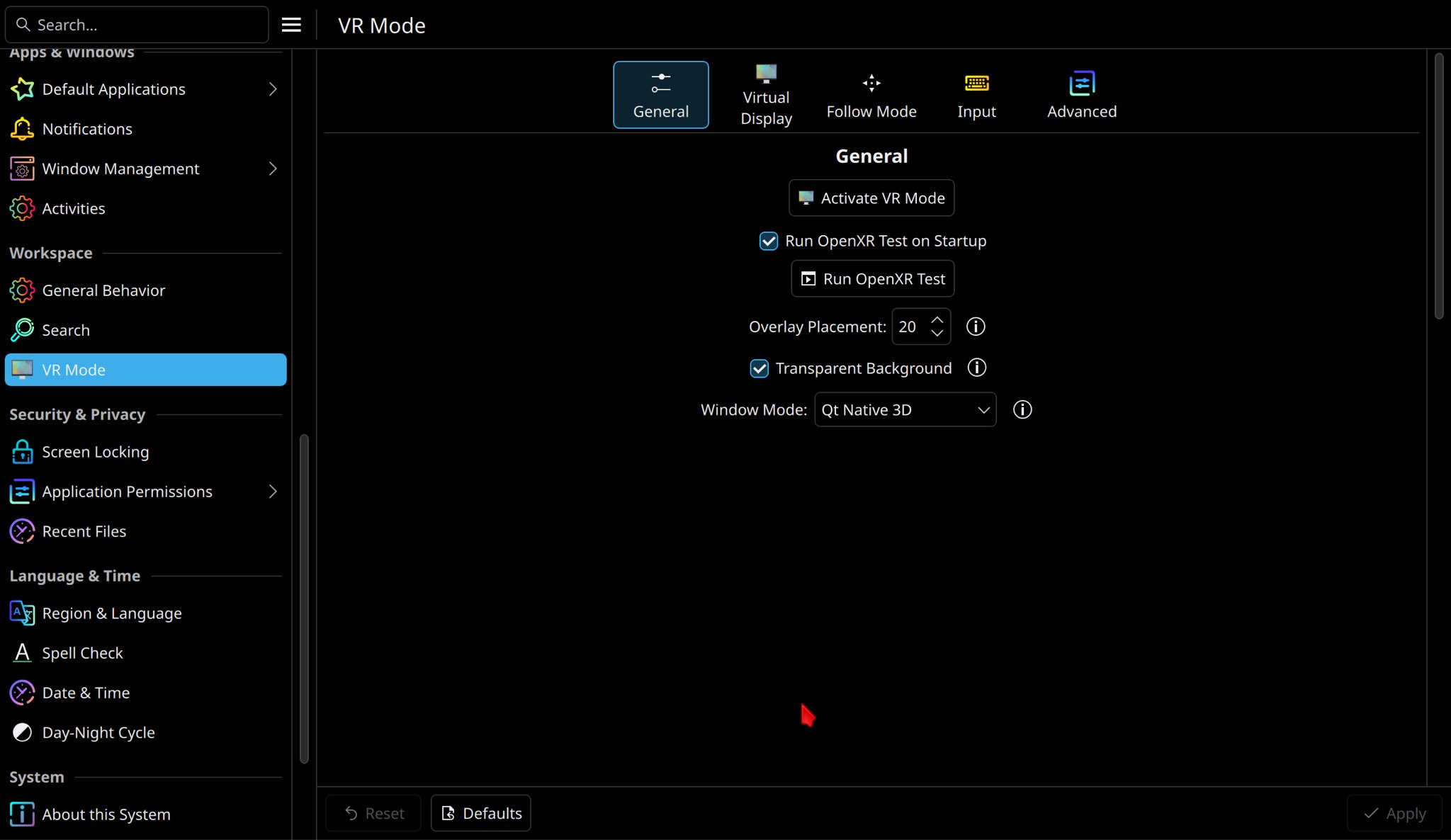Uncheck Transparent Background checkbox
Image resolution: width=1451 pixels, height=840 pixels.
[x=759, y=368]
